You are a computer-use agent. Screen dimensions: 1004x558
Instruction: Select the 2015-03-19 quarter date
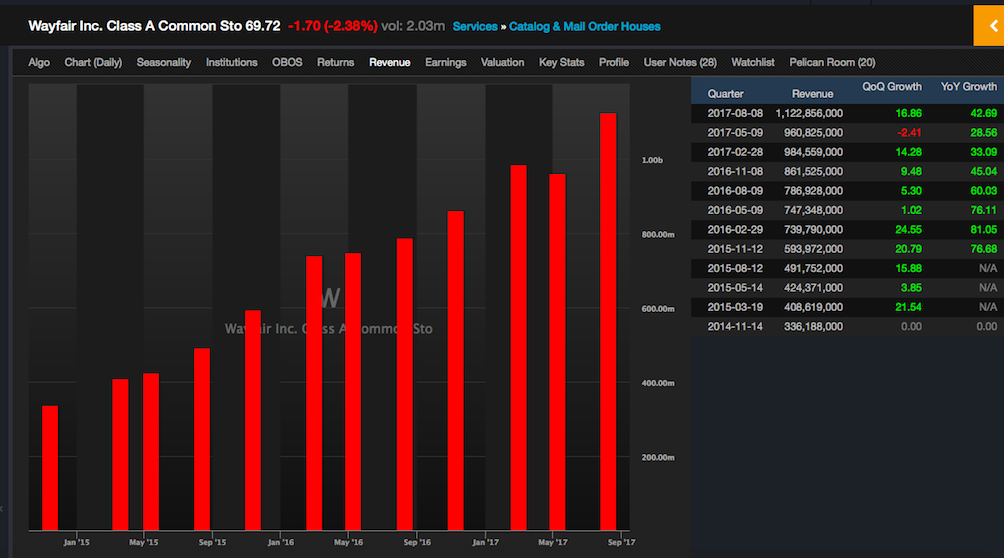tap(735, 307)
